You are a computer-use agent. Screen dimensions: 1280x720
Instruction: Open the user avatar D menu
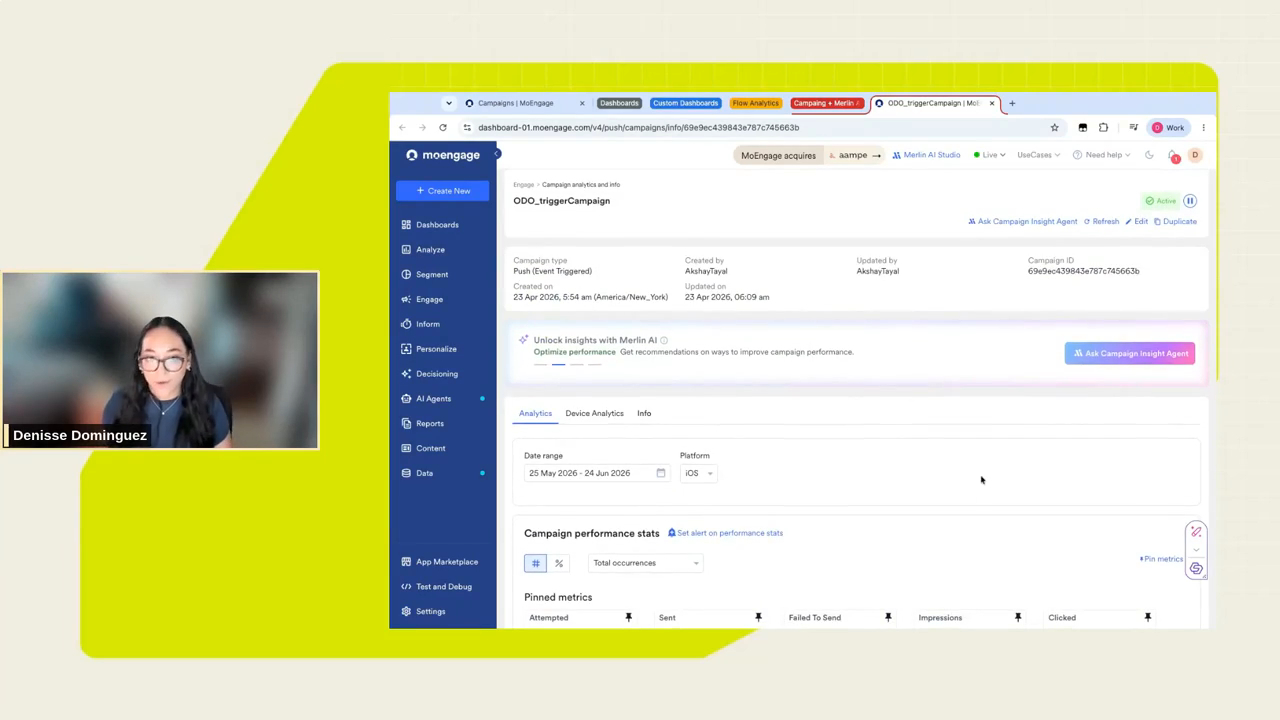tap(1194, 155)
